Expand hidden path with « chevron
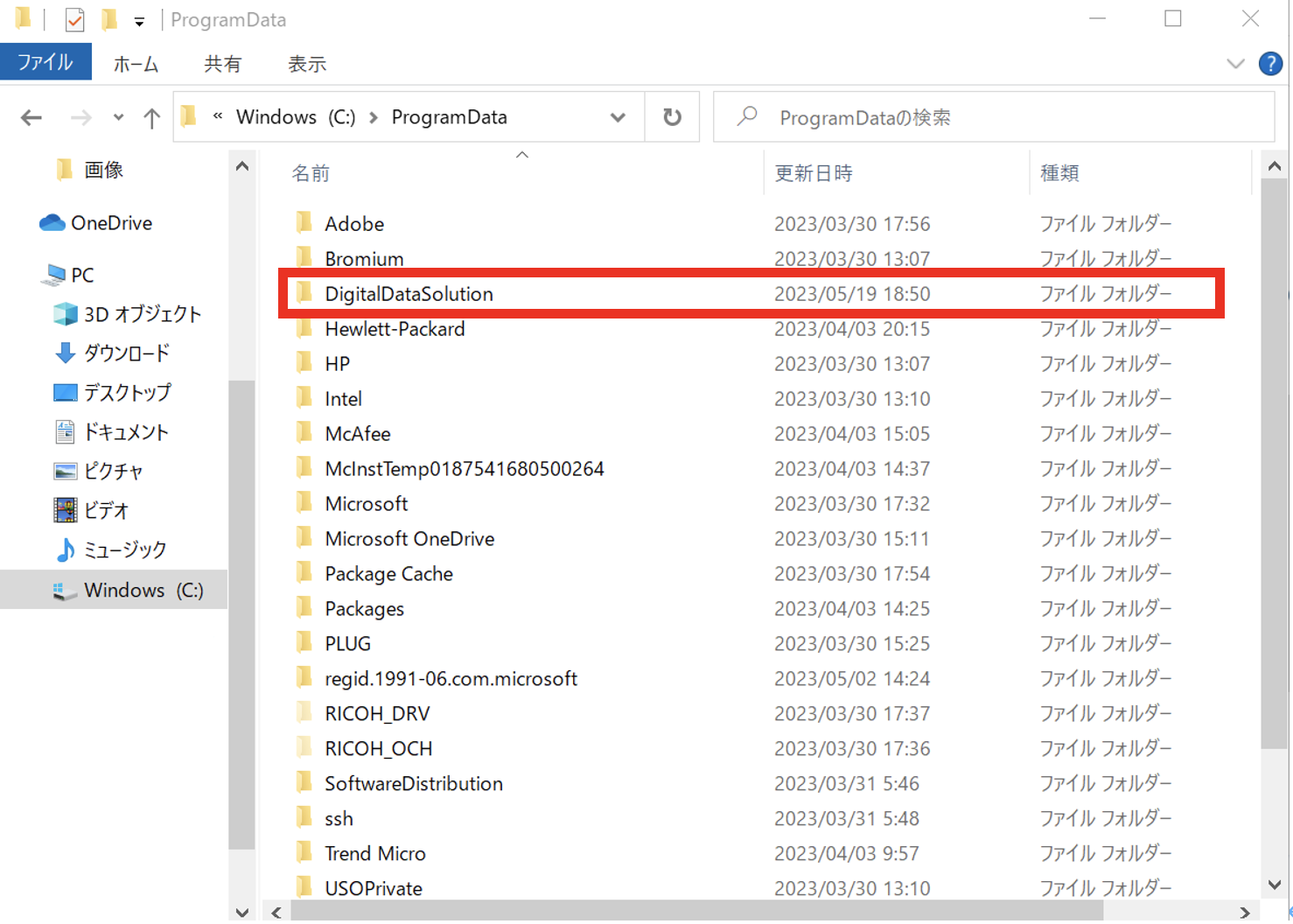This screenshot has width=1293, height=924. (218, 115)
